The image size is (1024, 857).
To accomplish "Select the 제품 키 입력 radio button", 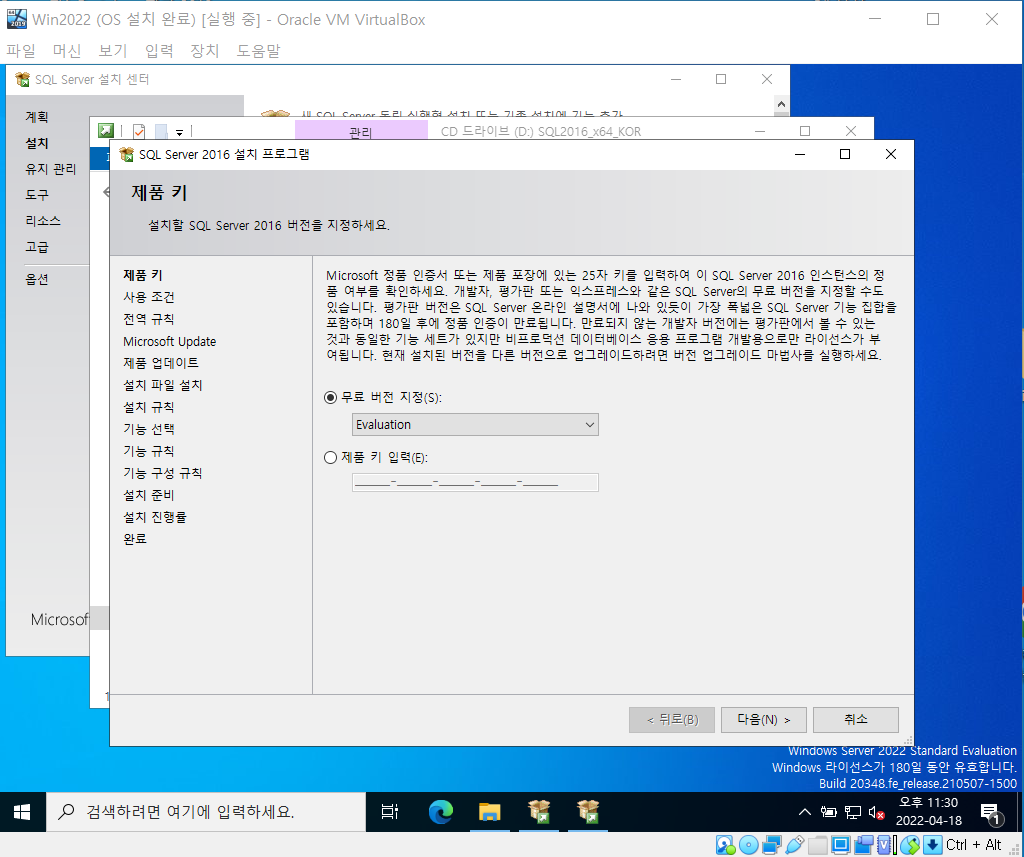I will point(330,458).
